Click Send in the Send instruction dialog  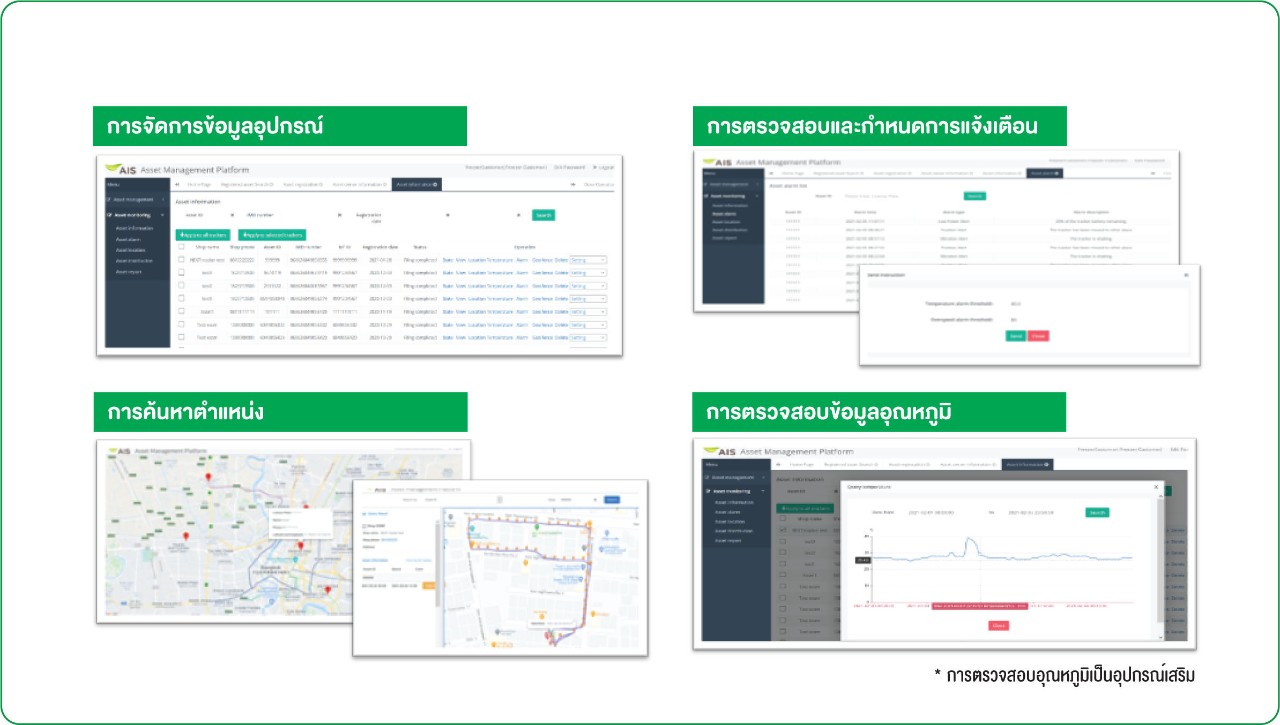tap(1015, 336)
